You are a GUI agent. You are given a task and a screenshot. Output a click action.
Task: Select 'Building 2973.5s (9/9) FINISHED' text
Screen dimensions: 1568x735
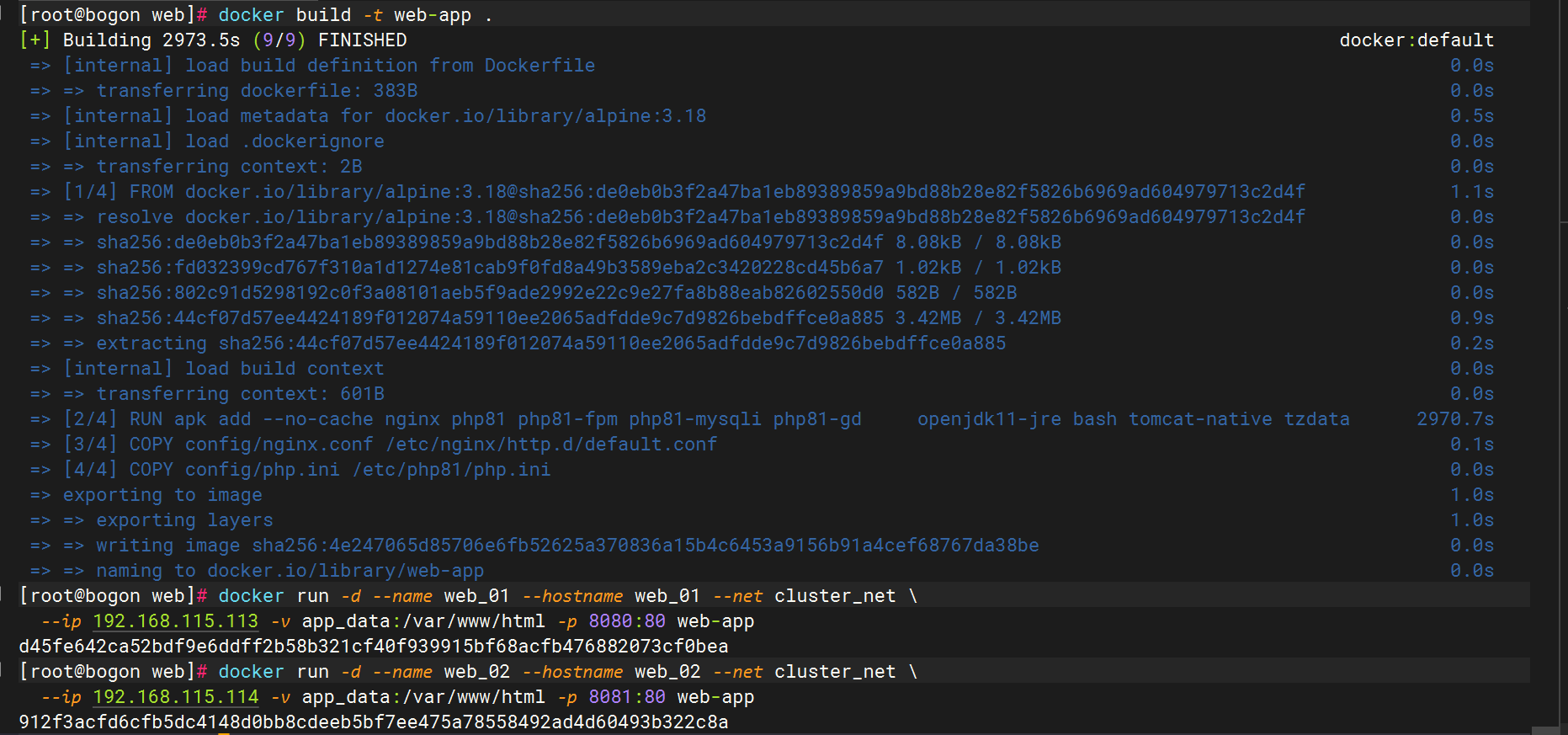click(235, 40)
